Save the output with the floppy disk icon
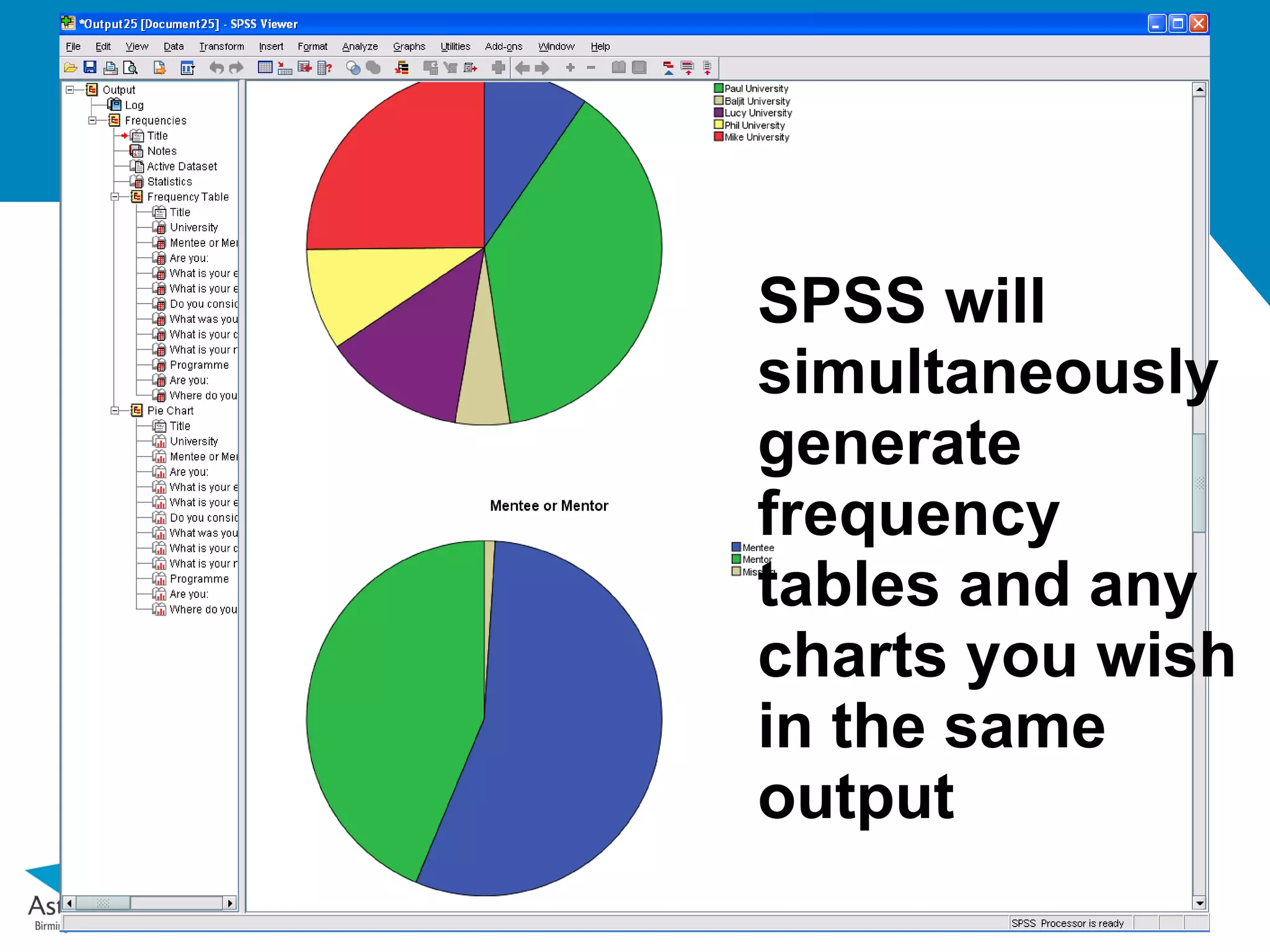The image size is (1270, 952). (x=91, y=68)
